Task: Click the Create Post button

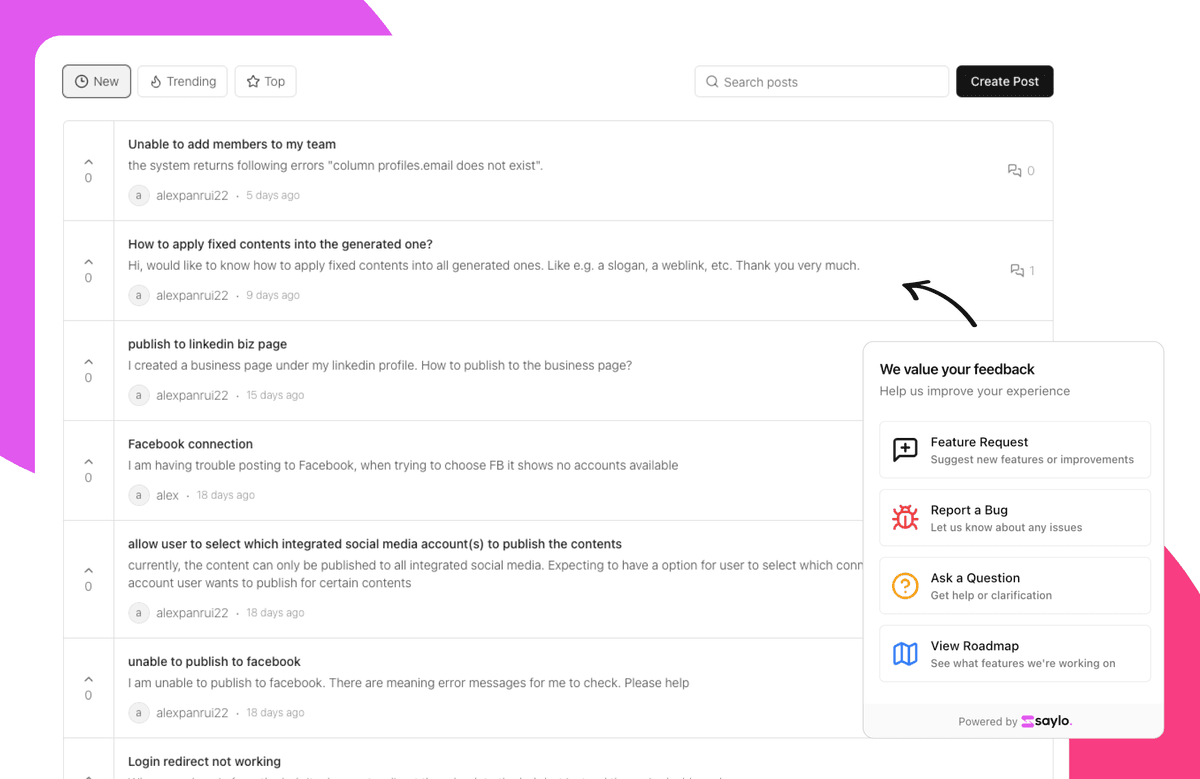Action: click(1004, 81)
